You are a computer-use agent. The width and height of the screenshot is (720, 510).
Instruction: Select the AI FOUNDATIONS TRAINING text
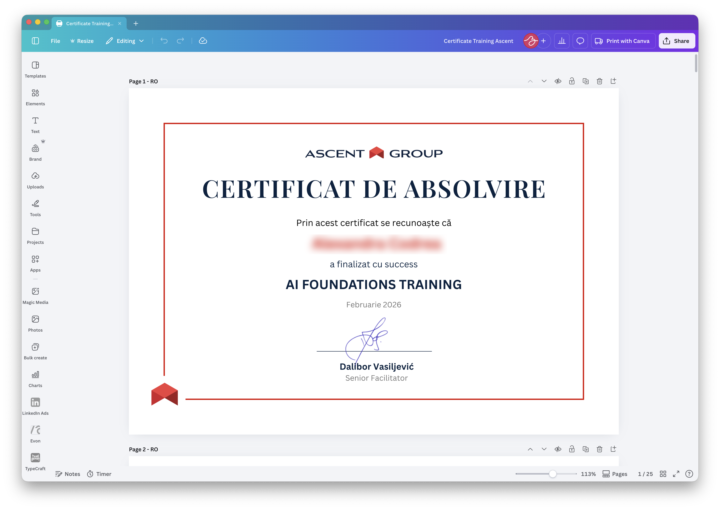(x=374, y=285)
